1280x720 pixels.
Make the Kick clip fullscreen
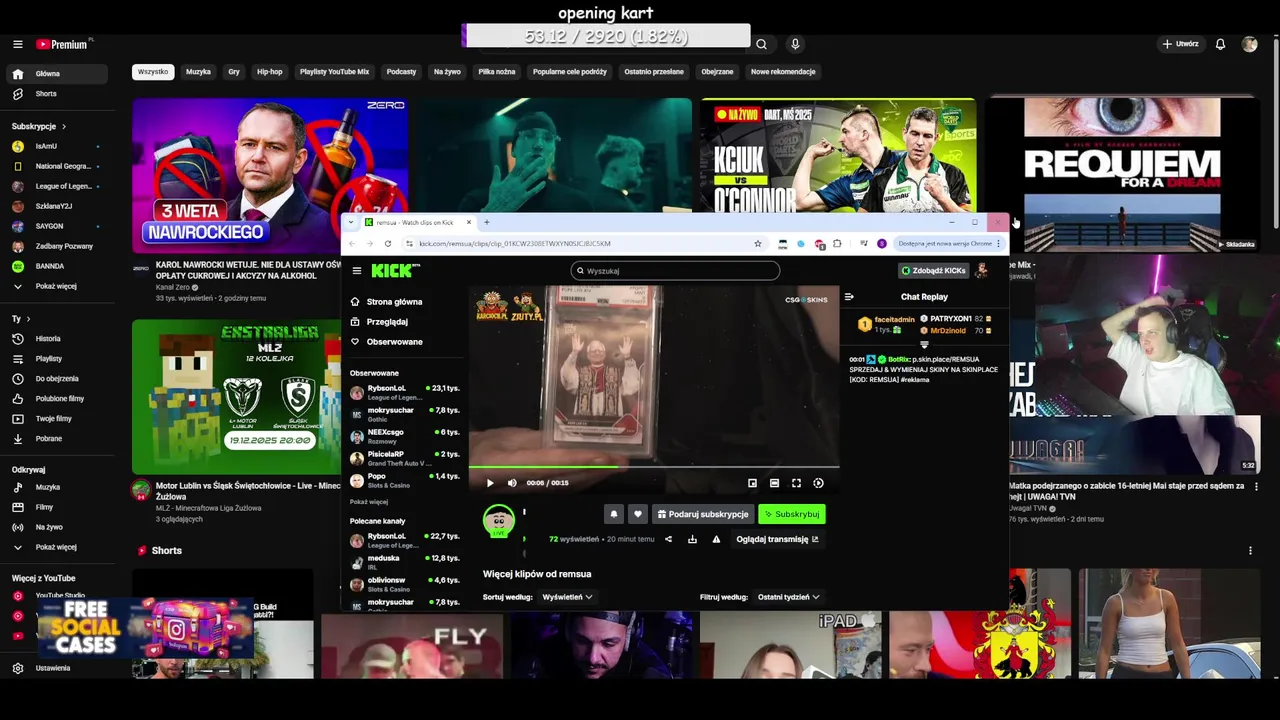pos(796,483)
